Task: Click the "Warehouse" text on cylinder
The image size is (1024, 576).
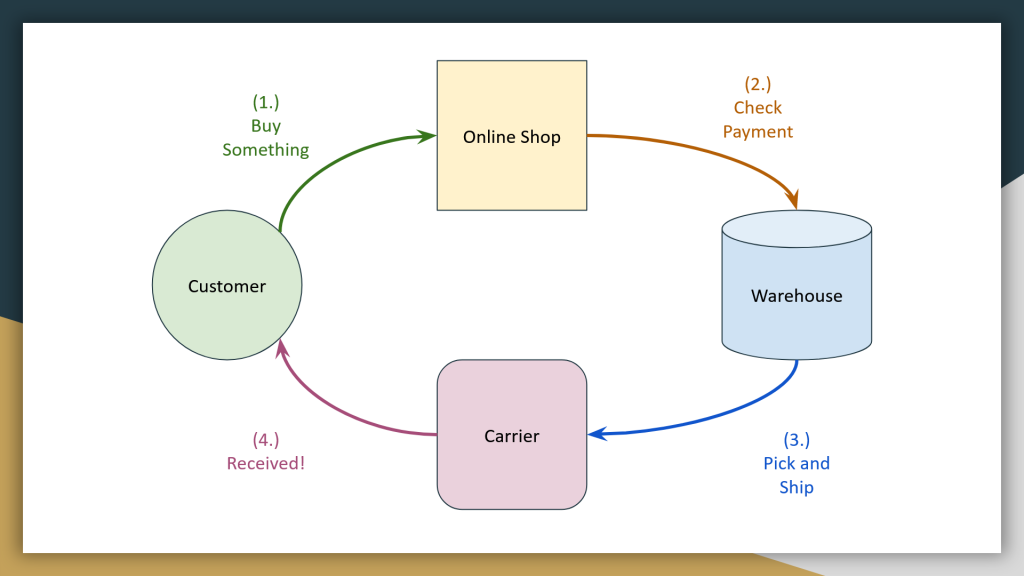Action: pyautogui.click(x=796, y=296)
